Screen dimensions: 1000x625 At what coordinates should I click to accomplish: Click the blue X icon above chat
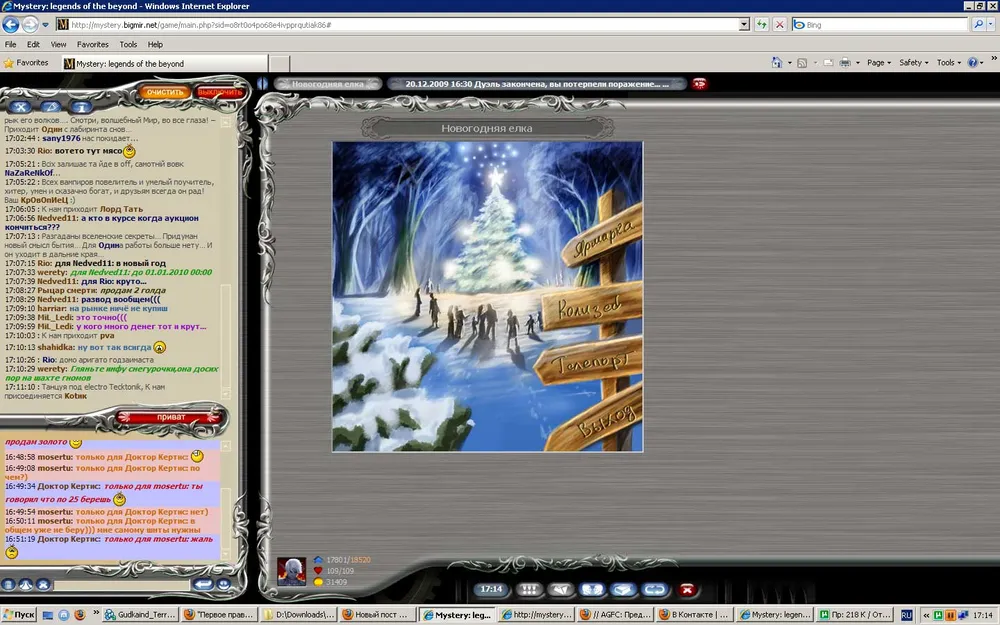point(20,107)
